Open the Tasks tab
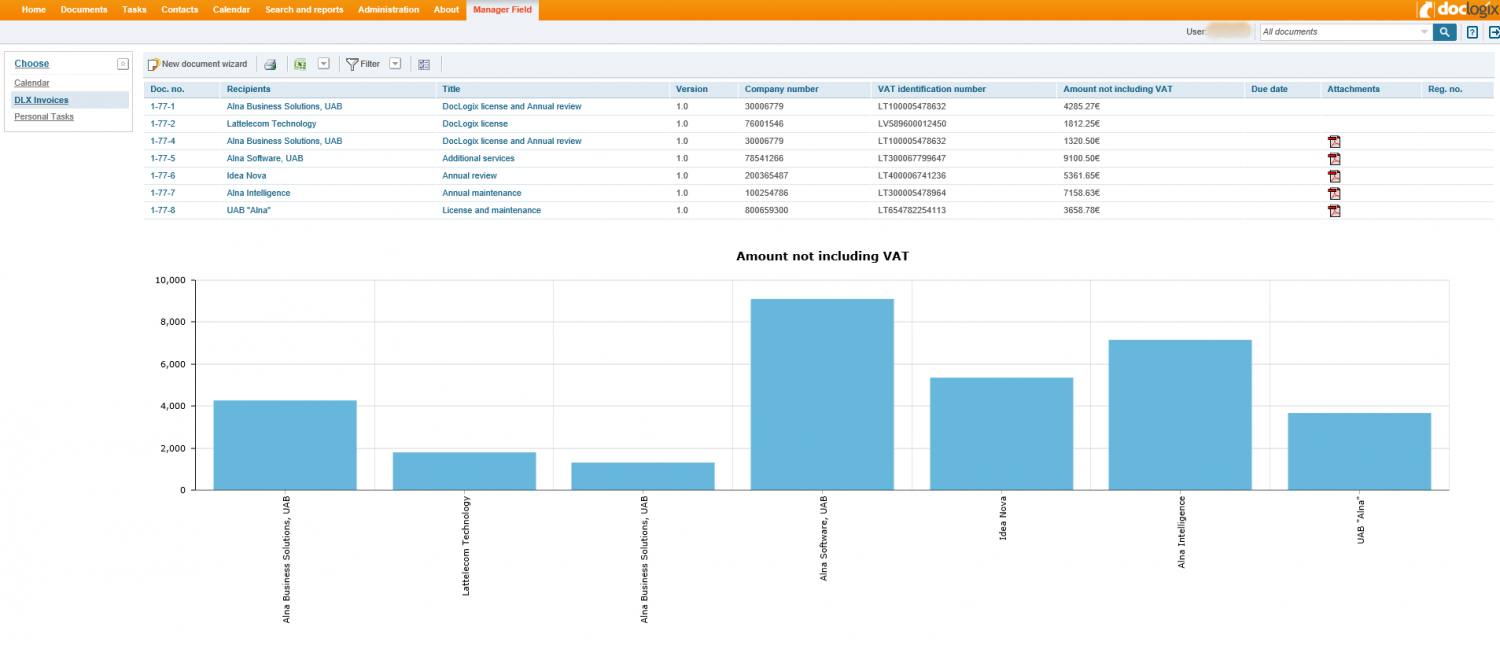Screen dimensions: 1500x645 [x=134, y=10]
